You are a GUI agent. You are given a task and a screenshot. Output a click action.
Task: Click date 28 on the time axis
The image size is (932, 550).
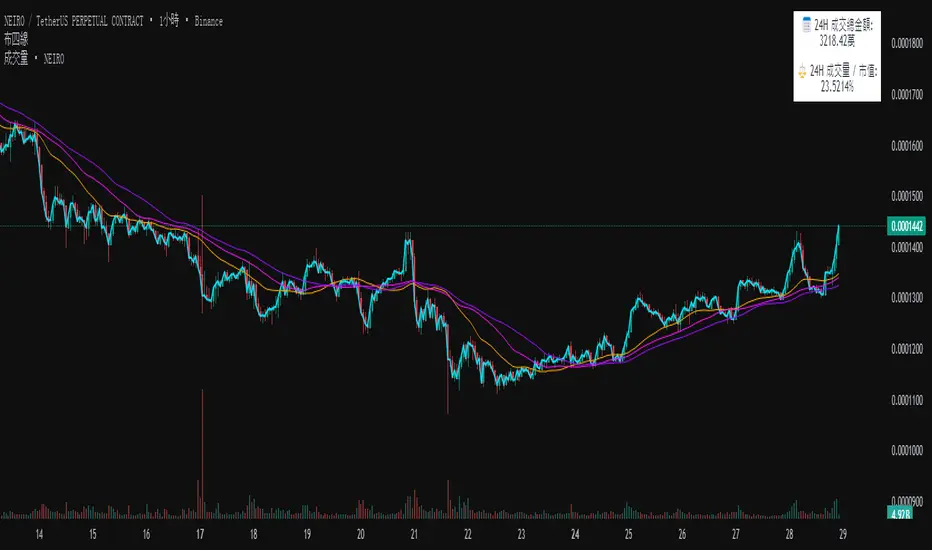[789, 535]
